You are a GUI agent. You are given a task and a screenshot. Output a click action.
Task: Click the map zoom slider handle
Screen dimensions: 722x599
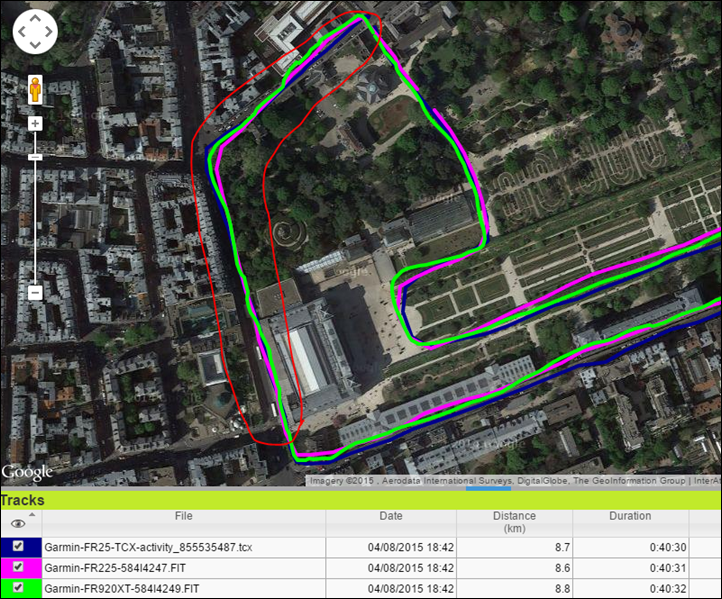[x=35, y=157]
